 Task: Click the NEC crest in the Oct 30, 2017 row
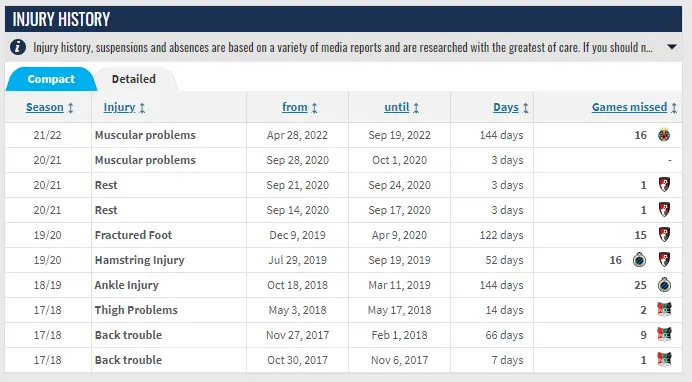[664, 360]
